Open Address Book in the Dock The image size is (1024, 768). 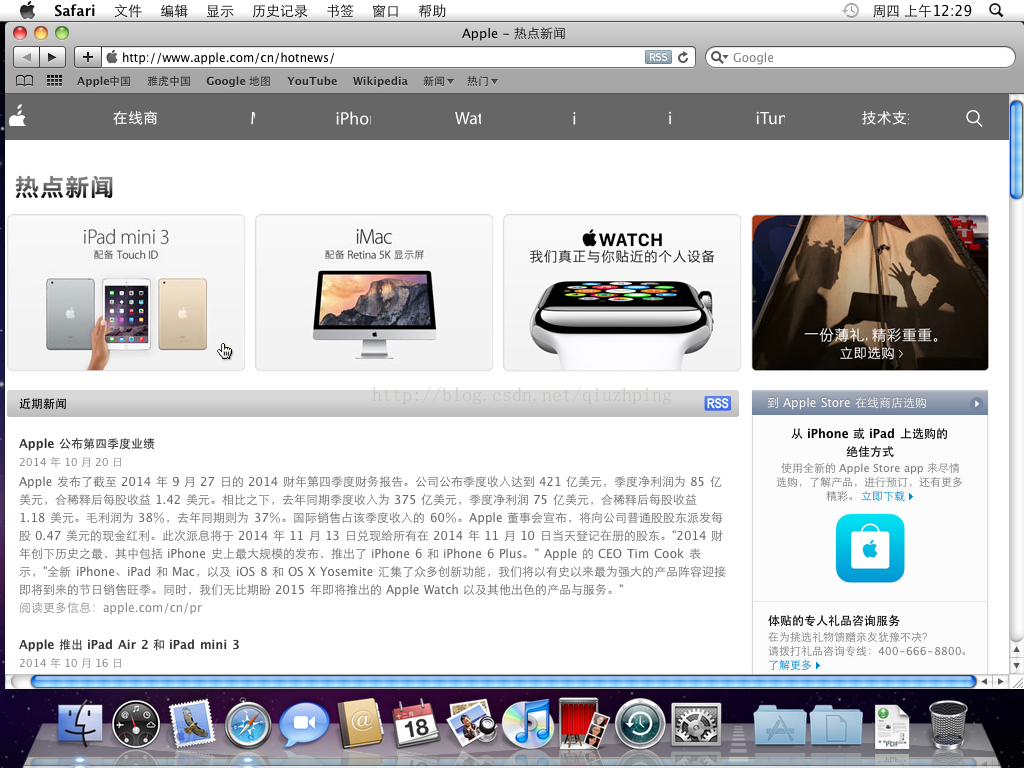coord(360,723)
